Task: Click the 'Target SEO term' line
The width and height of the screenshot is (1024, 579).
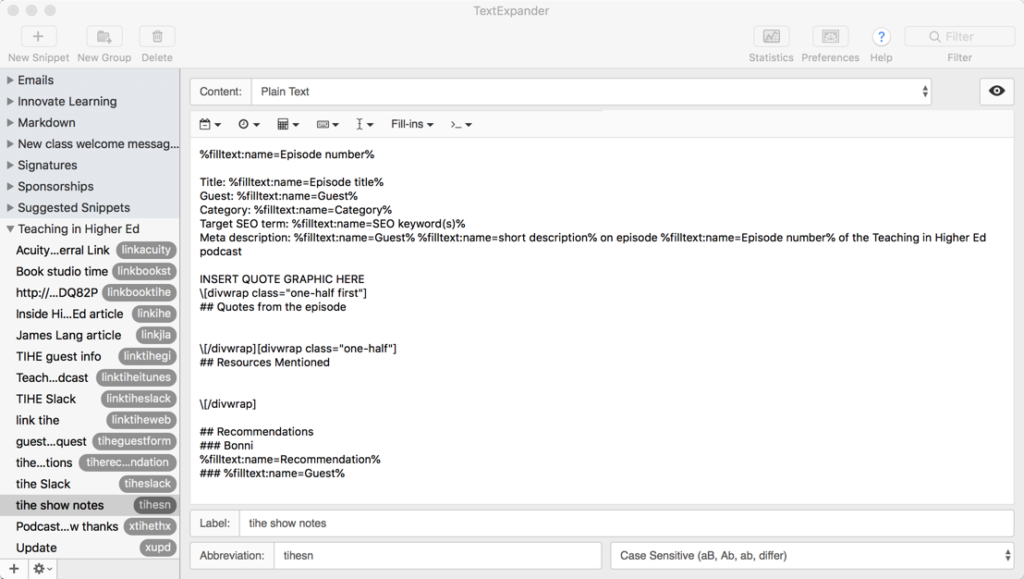Action: click(332, 224)
